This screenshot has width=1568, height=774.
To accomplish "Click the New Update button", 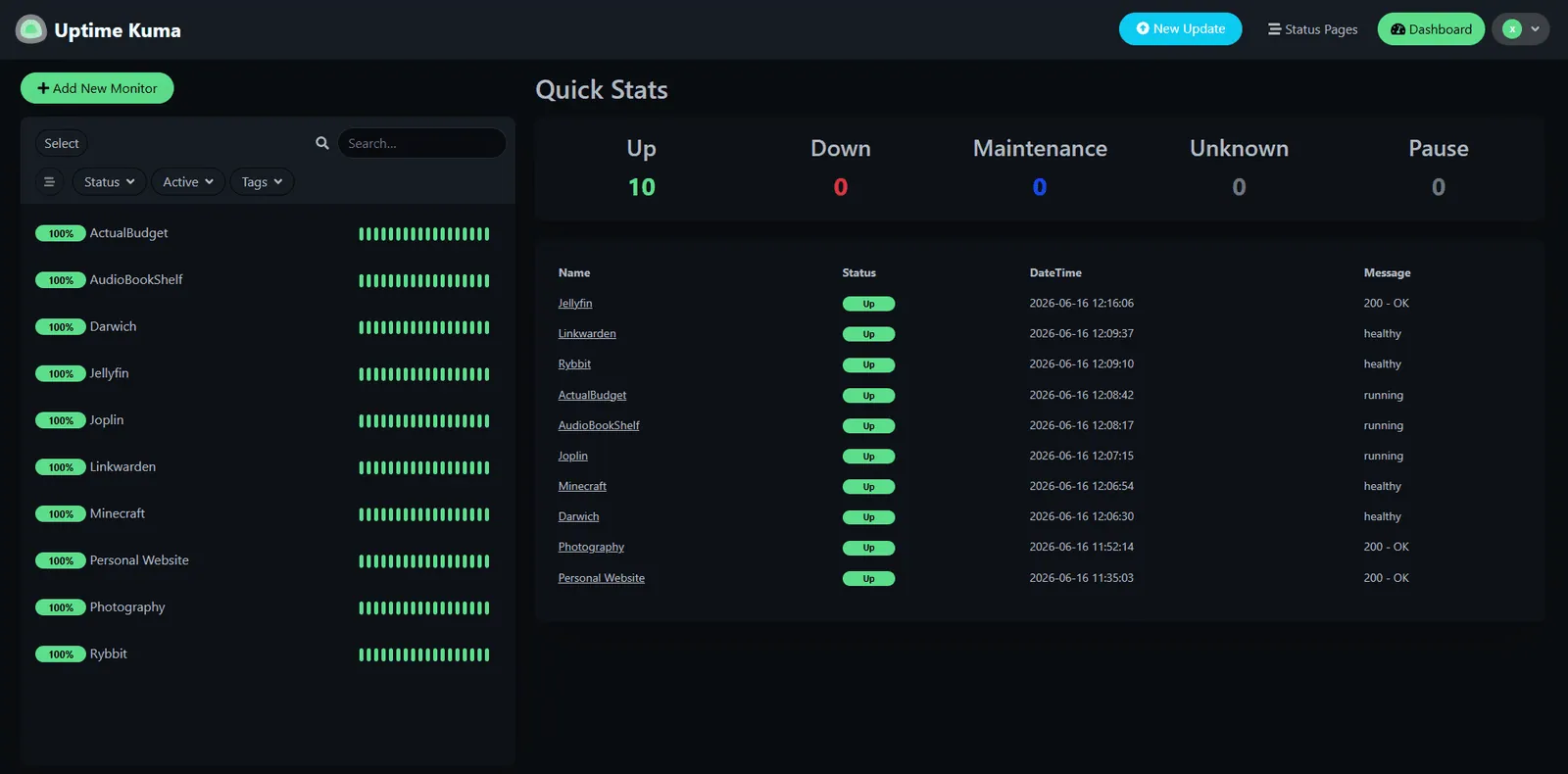I will tap(1180, 28).
